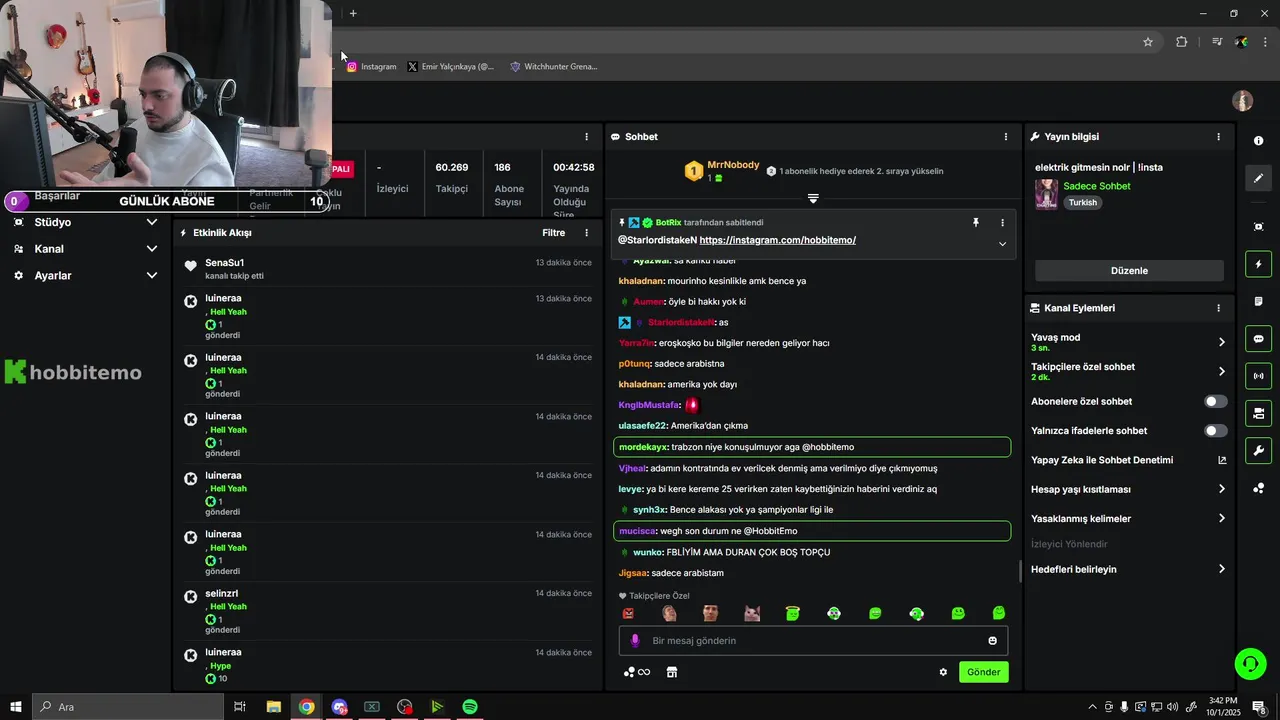Image resolution: width=1280 pixels, height=720 pixels.
Task: Click the chat scrollbar
Action: pyautogui.click(x=1020, y=571)
